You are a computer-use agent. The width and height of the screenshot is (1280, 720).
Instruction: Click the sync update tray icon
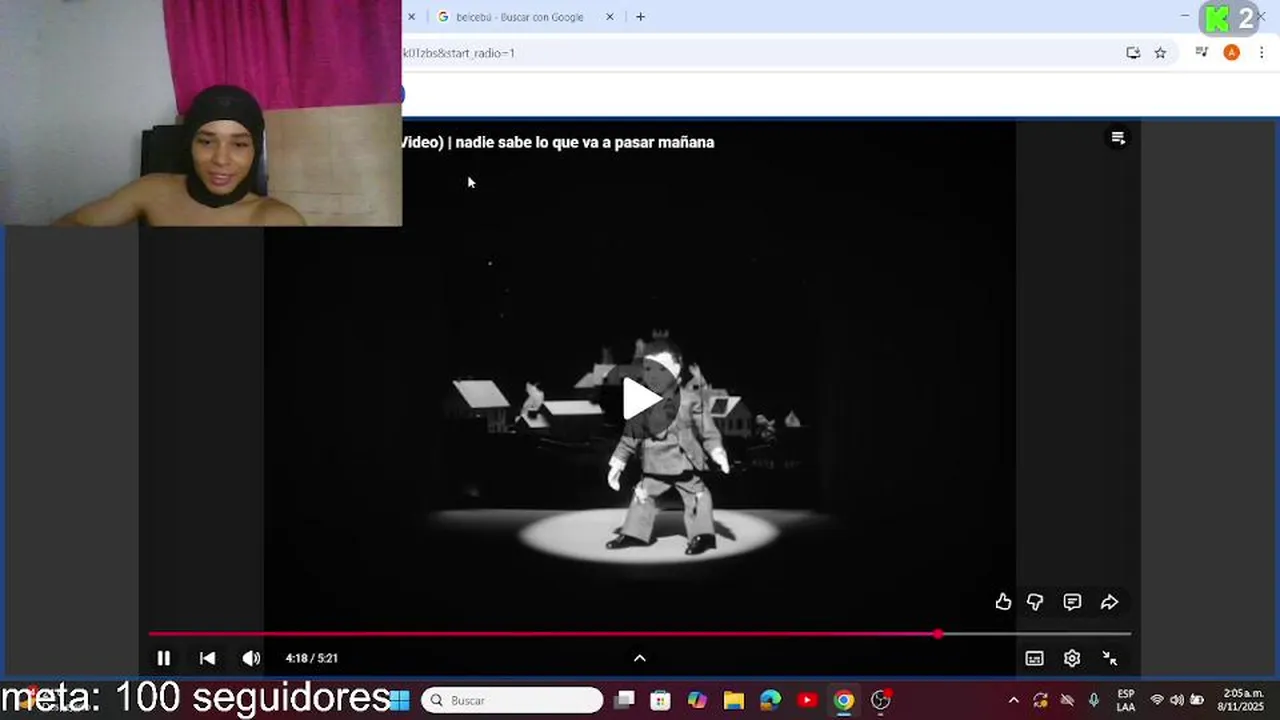1041,700
